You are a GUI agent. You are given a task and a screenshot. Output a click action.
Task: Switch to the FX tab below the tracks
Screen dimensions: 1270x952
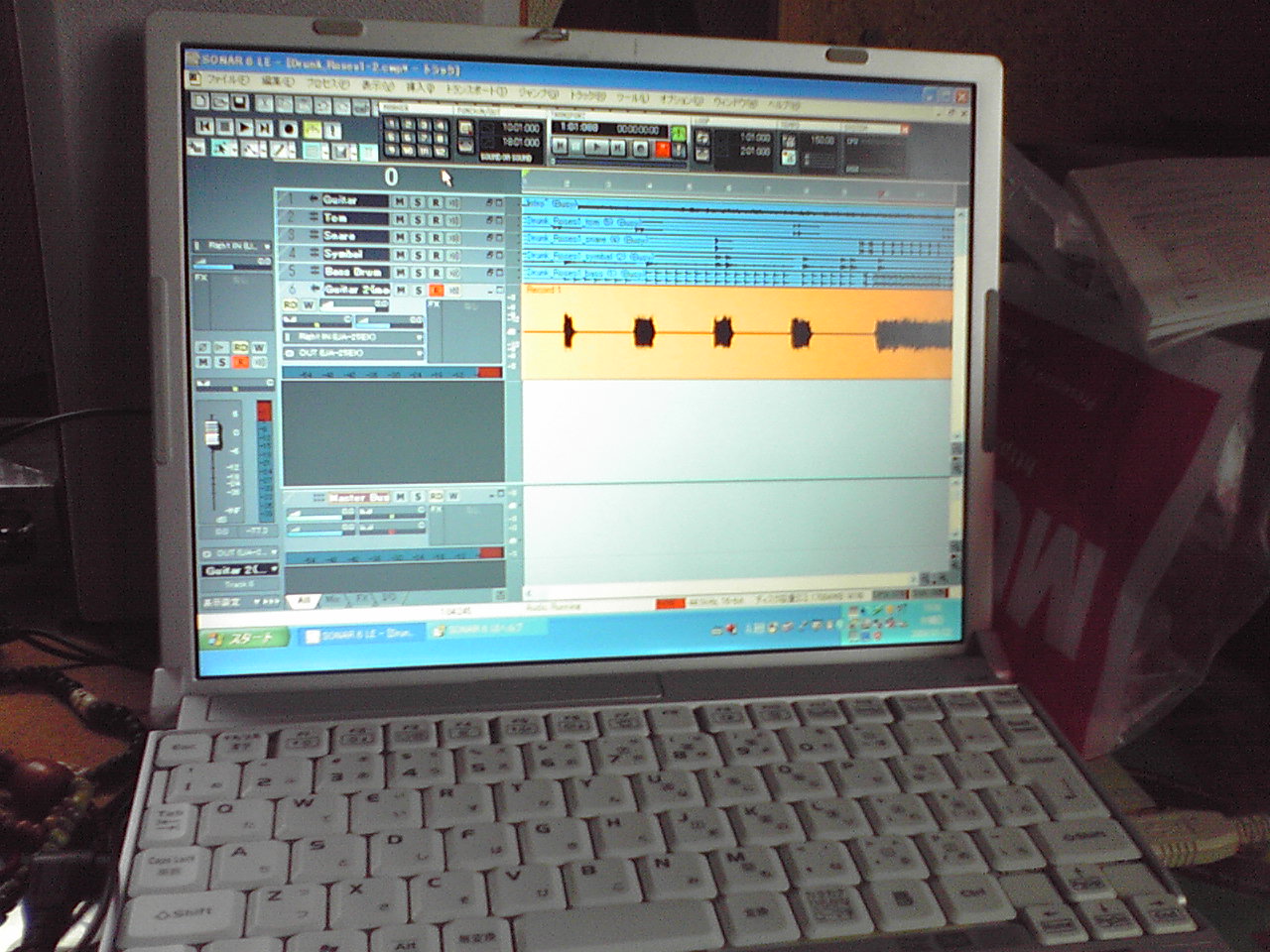(362, 599)
